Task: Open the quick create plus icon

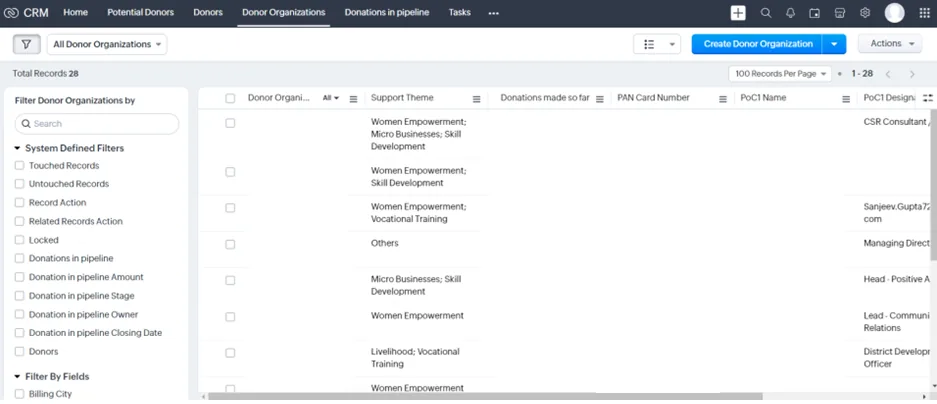Action: click(x=738, y=13)
